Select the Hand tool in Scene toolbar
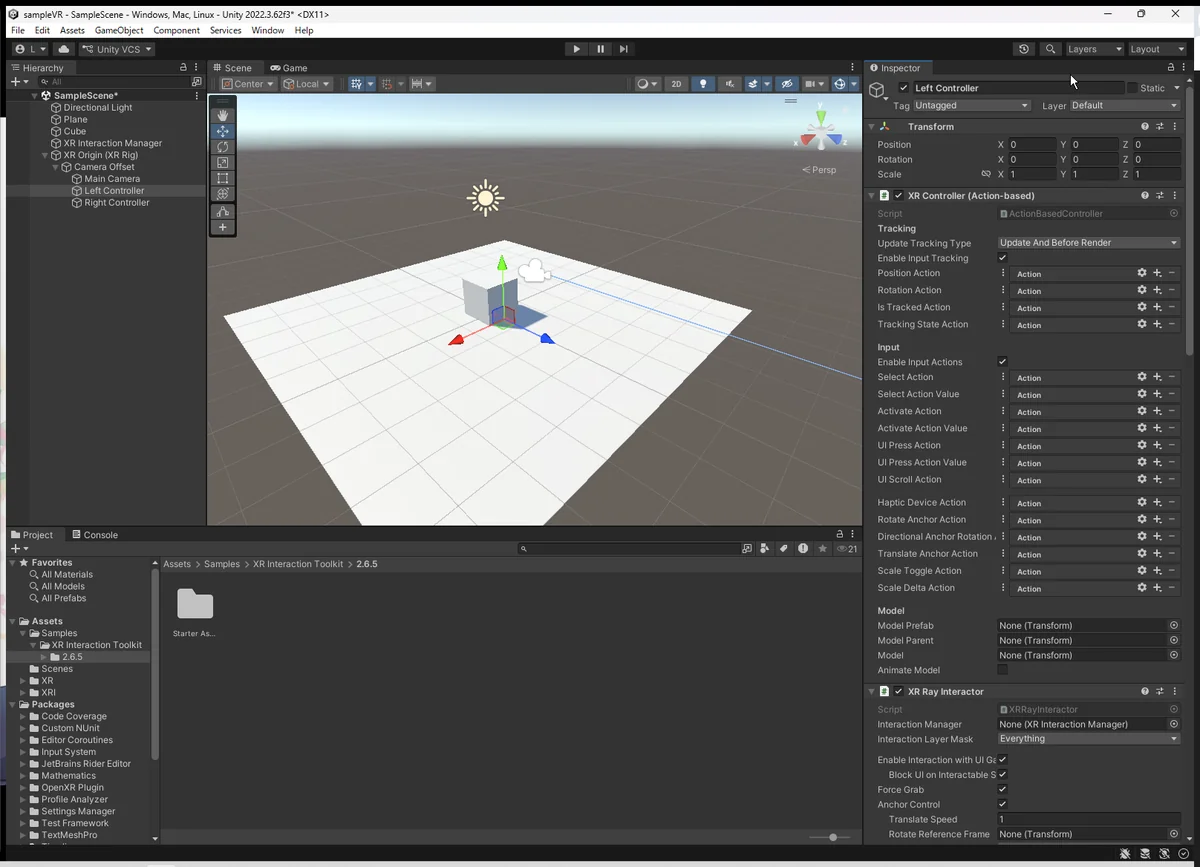Image resolution: width=1200 pixels, height=867 pixels. 222,115
